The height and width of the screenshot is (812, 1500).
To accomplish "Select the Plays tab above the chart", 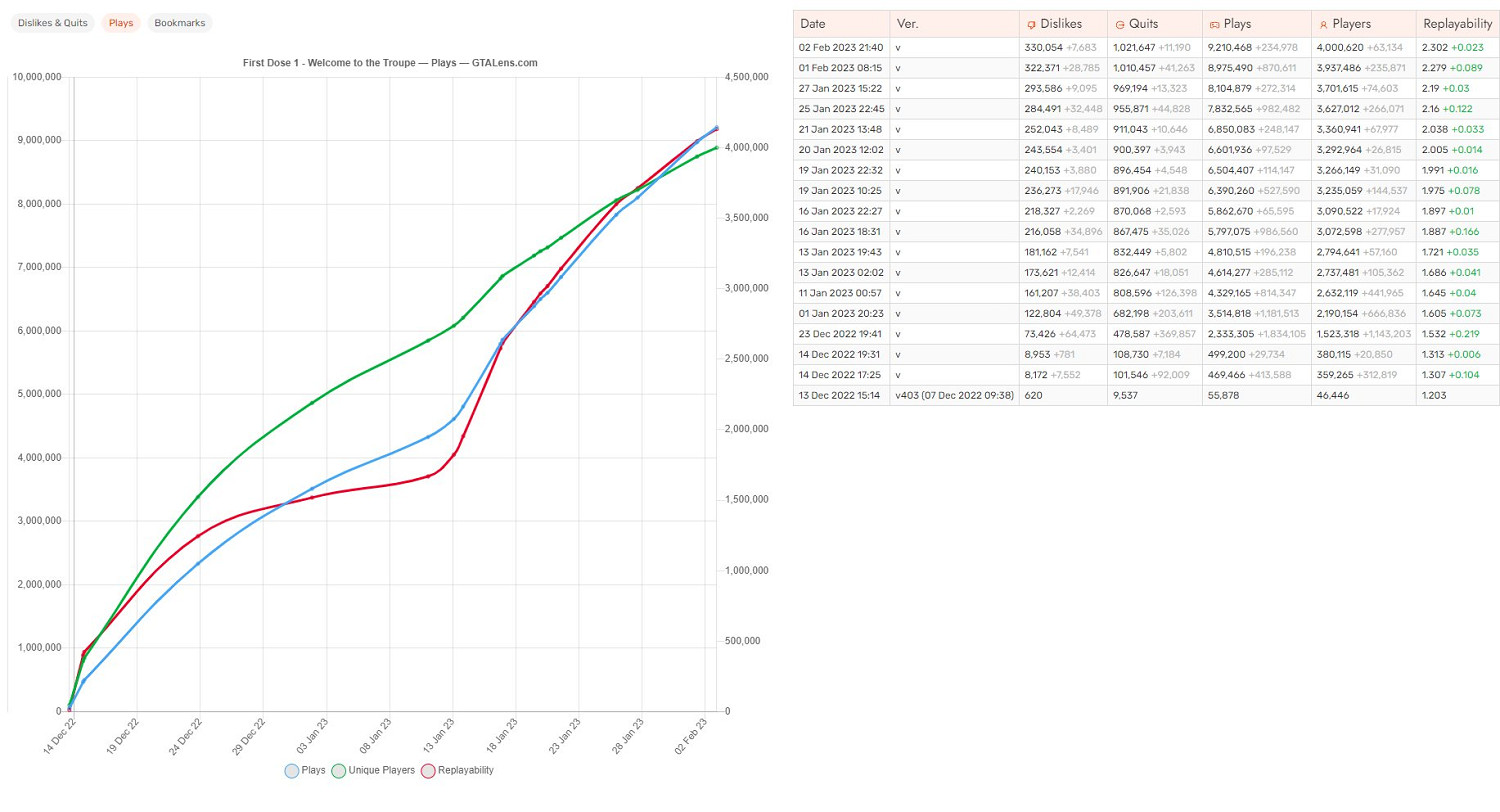I will (120, 23).
